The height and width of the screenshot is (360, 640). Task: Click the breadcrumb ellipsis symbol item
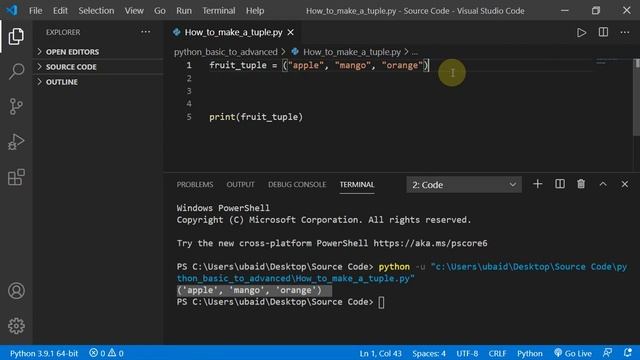[415, 52]
